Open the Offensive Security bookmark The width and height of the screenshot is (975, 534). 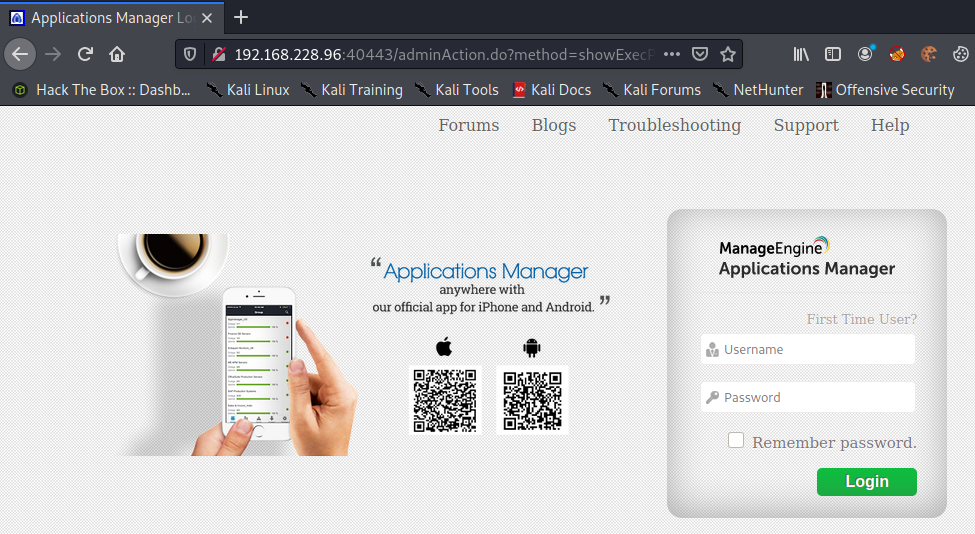[x=885, y=90]
